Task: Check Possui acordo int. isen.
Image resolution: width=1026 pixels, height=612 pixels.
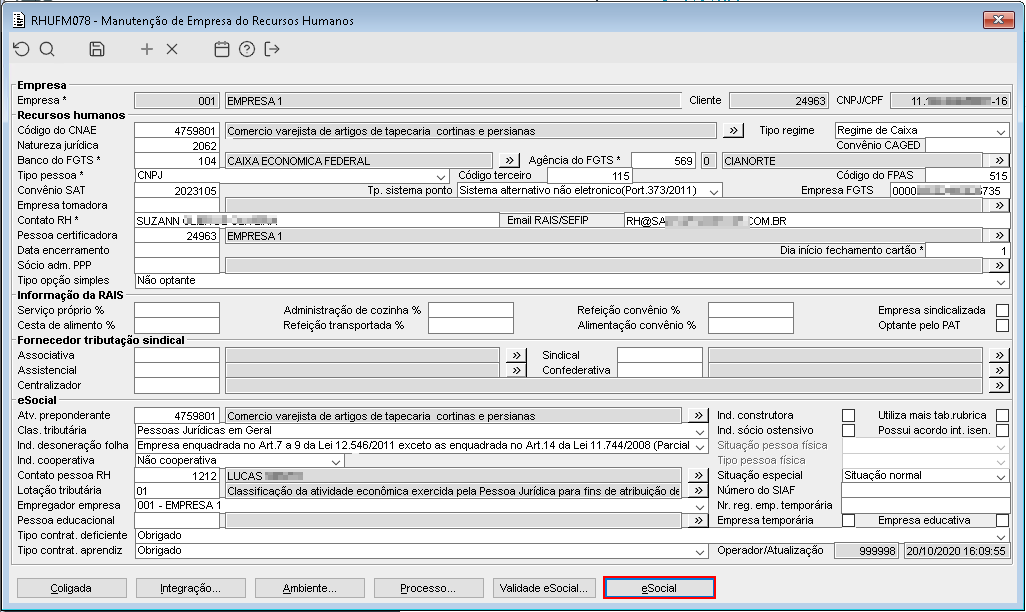Action: click(x=1002, y=431)
